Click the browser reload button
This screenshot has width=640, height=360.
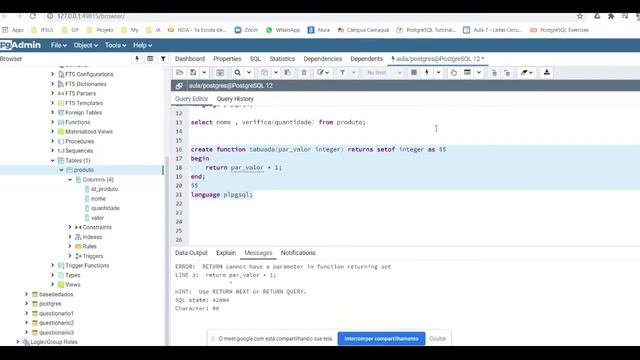[x=33, y=16]
